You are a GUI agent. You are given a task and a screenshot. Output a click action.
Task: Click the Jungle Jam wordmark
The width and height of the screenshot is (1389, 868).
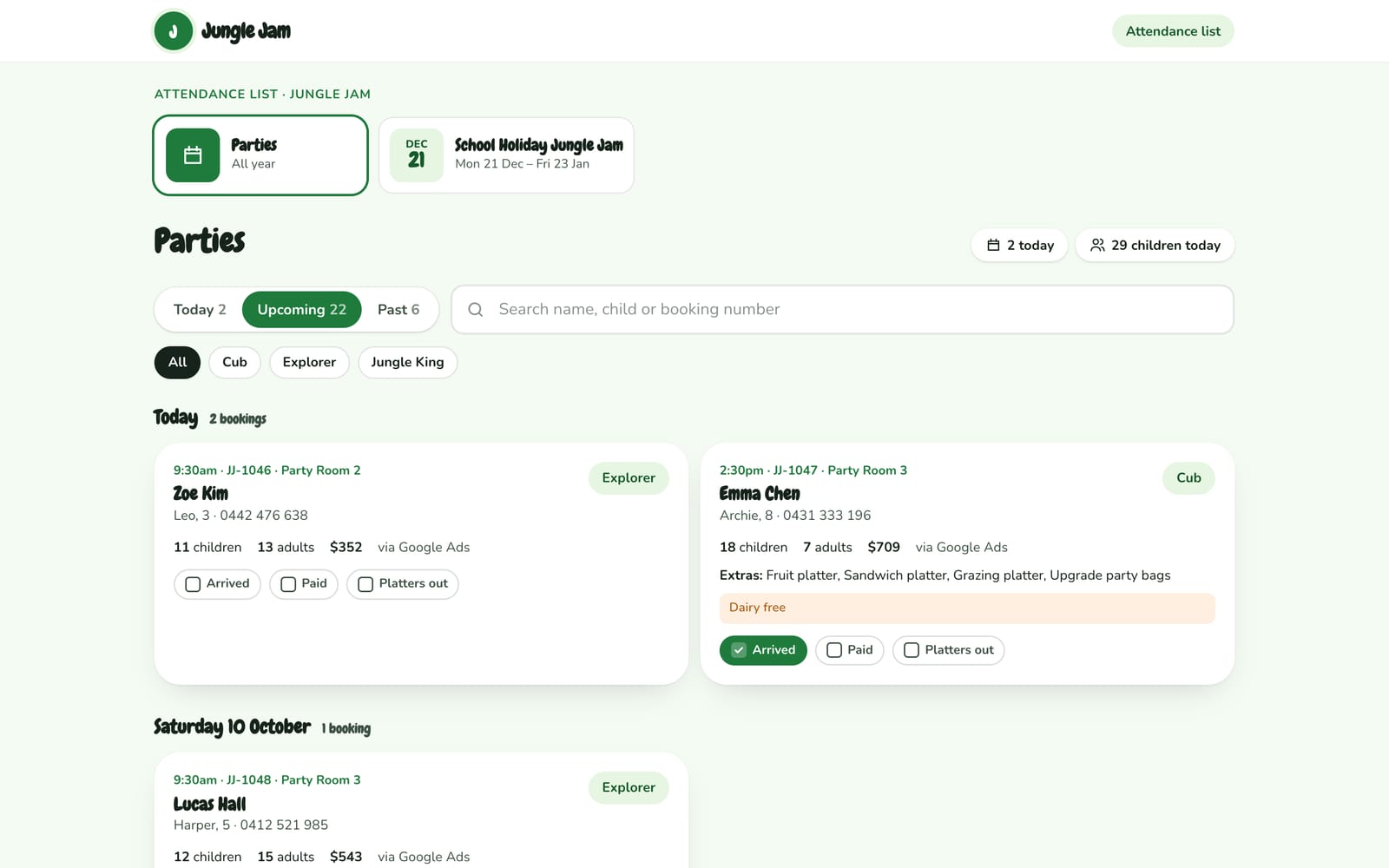(246, 31)
